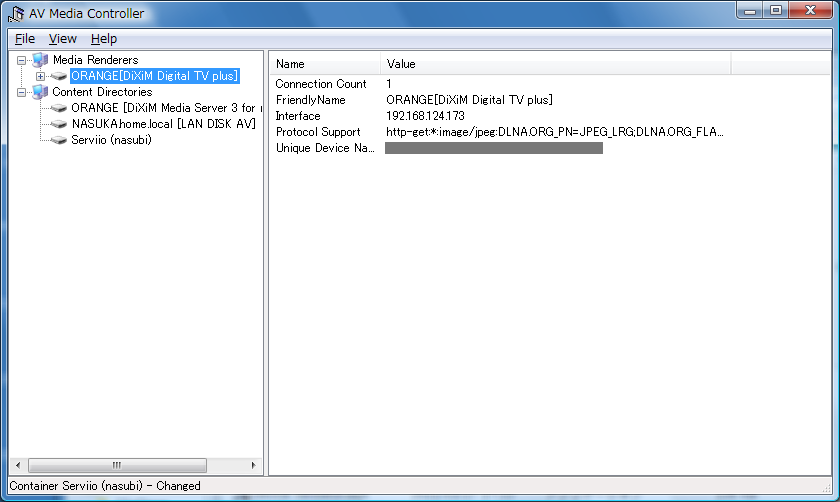Screen dimensions: 840x502
Task: Sort list by the Name column header
Action: pos(324,64)
